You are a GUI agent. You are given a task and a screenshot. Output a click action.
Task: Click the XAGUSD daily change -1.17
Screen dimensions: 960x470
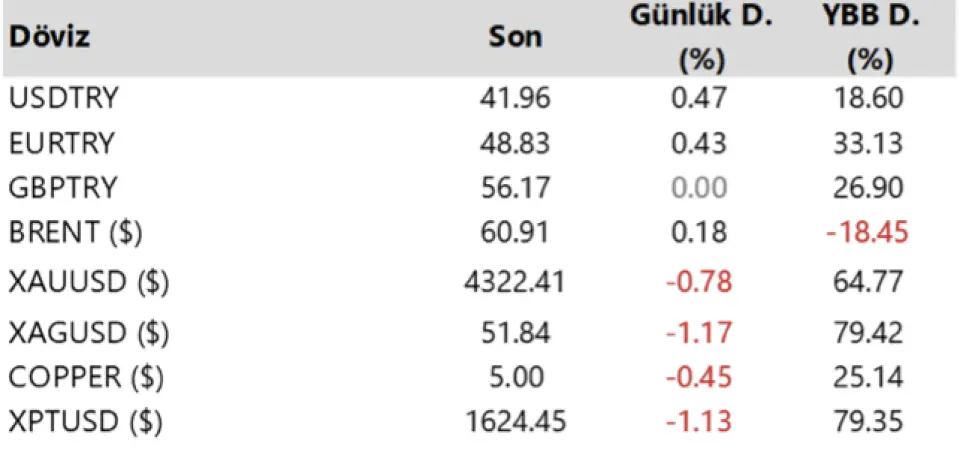click(x=699, y=330)
